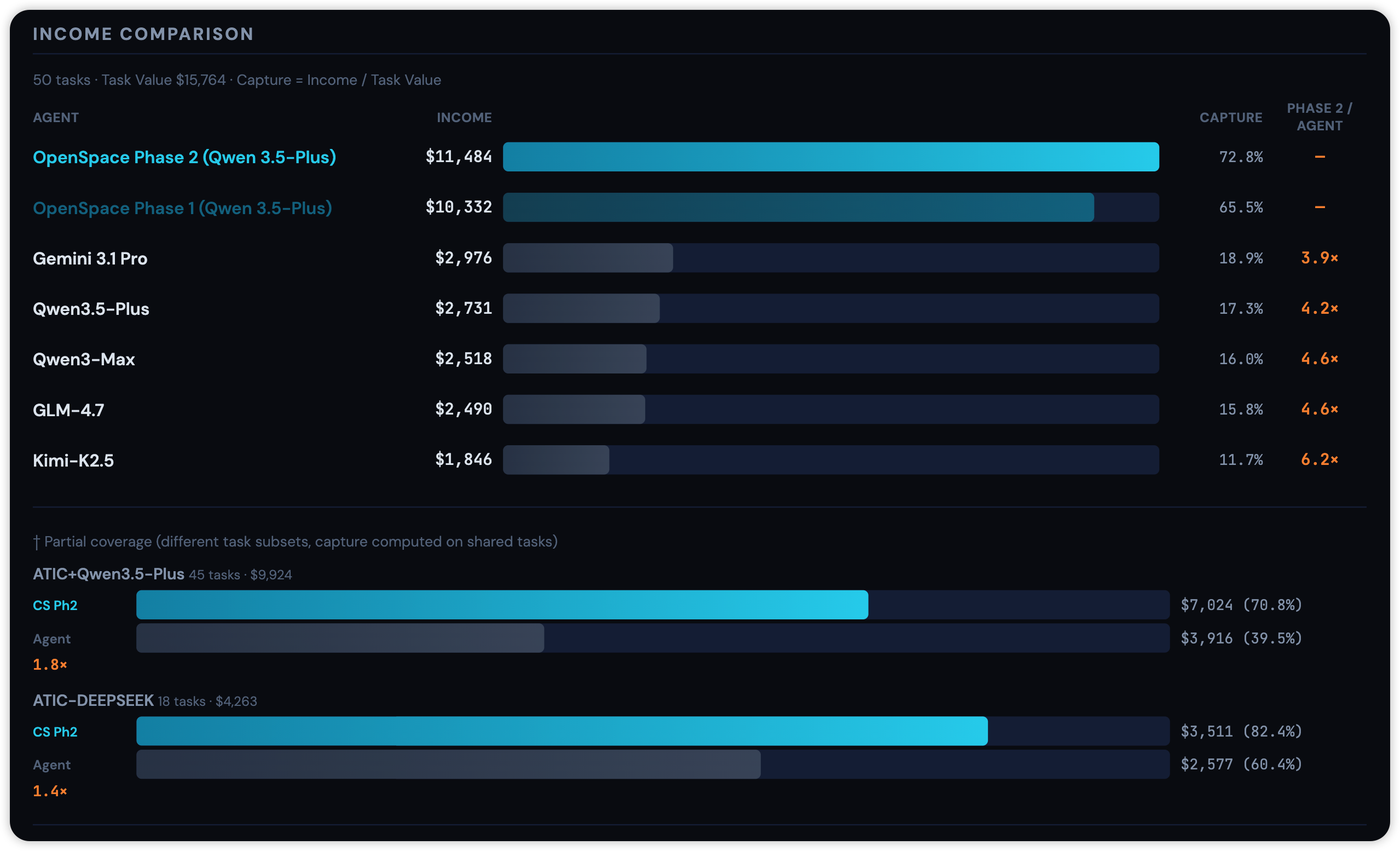Click the filled Gemini 3.1 Pro income bar
Viewport: 1400px width, 851px height.
pyautogui.click(x=587, y=258)
